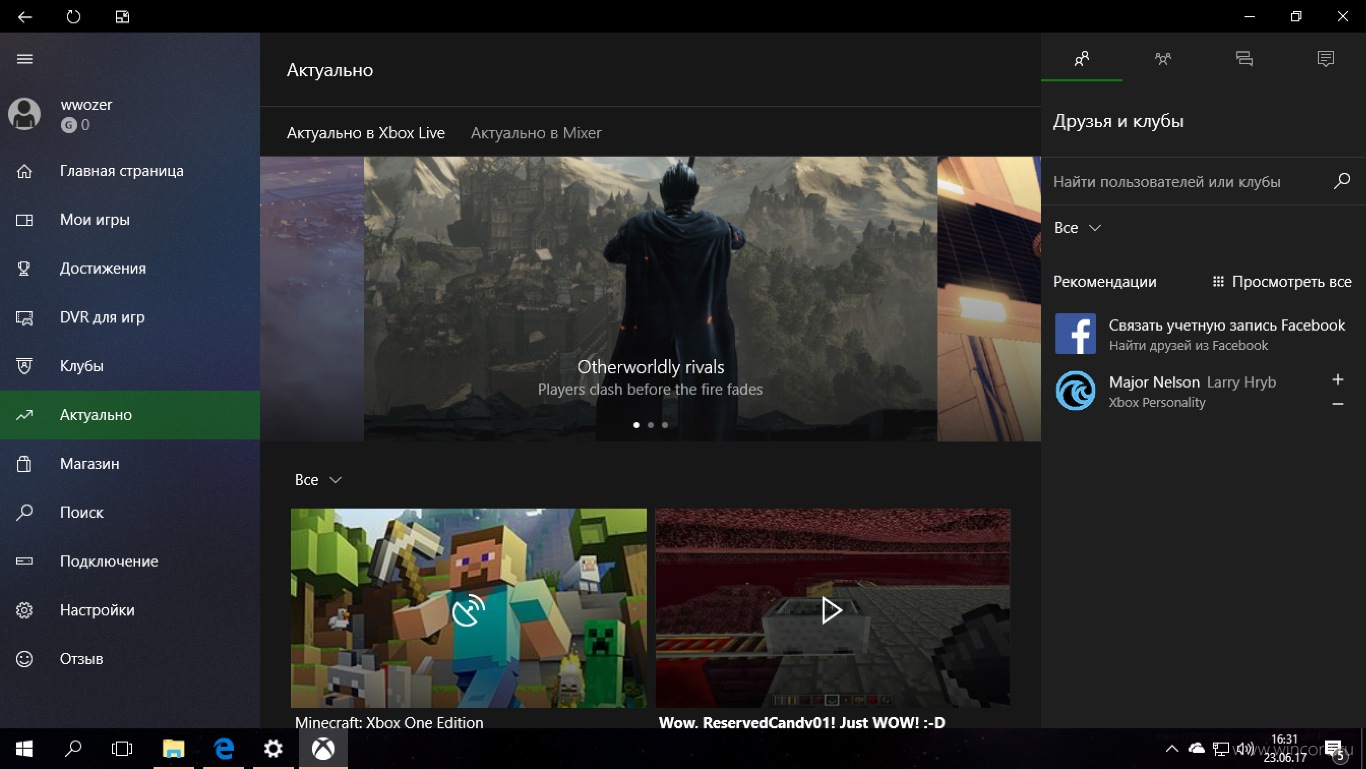Viewport: 1366px width, 769px height.
Task: Open the Otherworldly rivals featured banner
Action: point(650,299)
